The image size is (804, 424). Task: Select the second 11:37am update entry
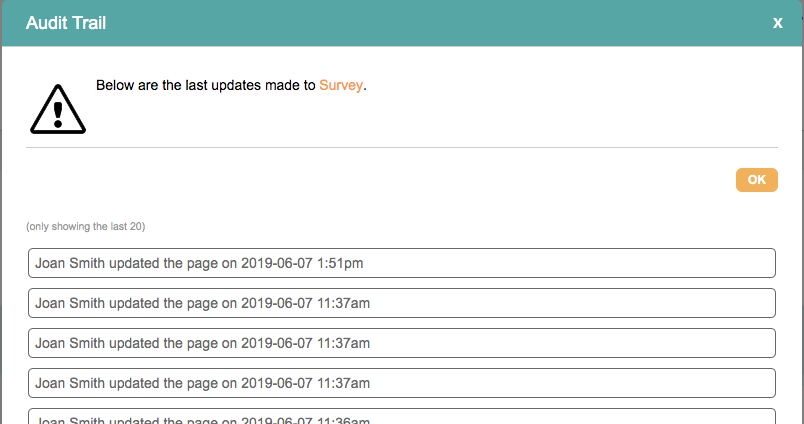401,343
